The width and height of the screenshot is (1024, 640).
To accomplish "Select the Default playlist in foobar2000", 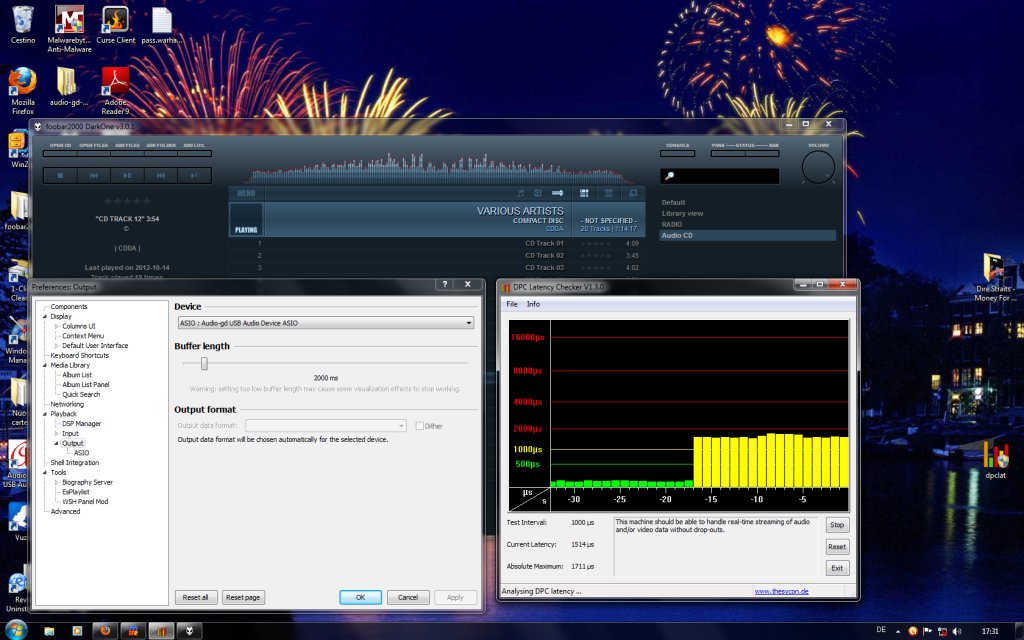I will point(673,202).
